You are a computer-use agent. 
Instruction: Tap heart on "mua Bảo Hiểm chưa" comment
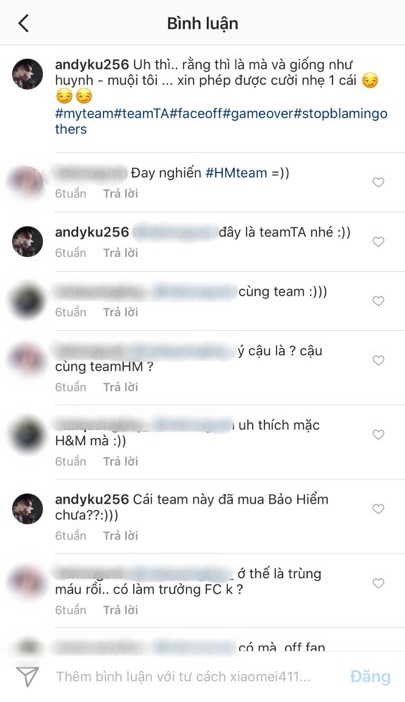point(378,509)
